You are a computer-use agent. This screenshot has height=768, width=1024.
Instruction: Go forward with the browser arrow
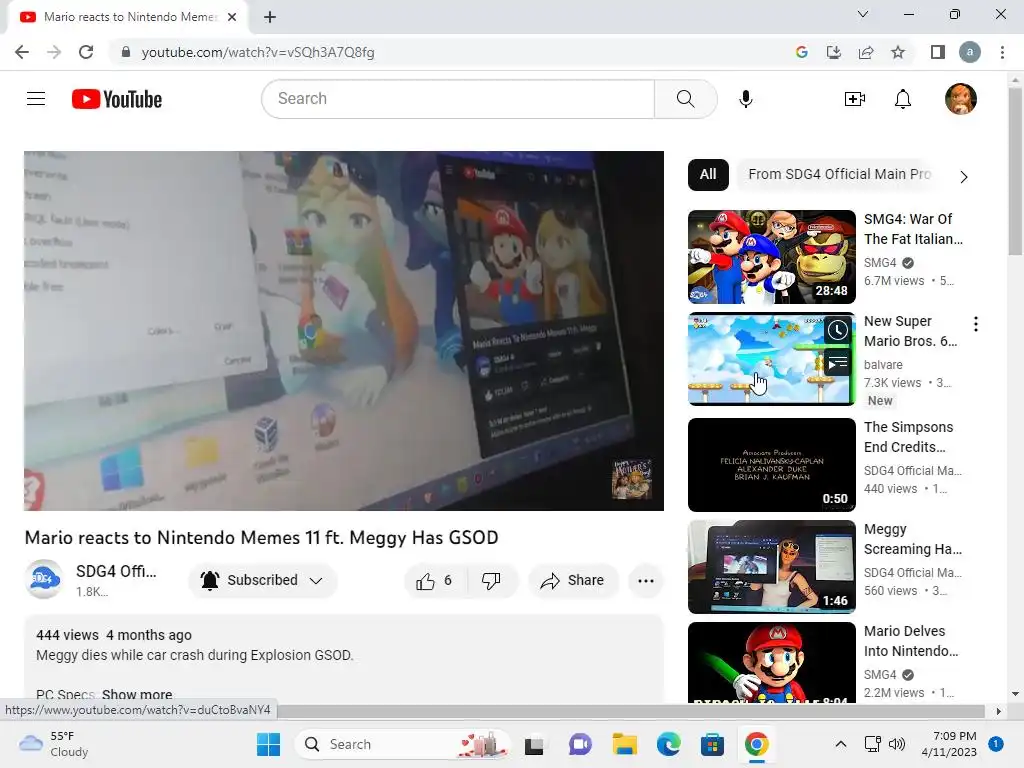pos(54,52)
